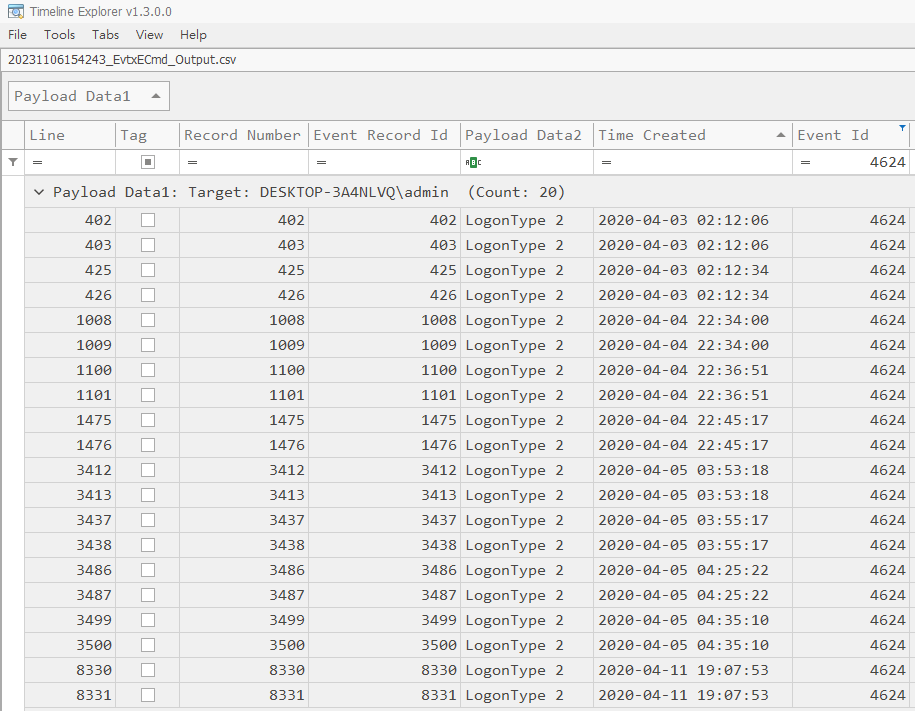This screenshot has height=711, width=915.
Task: Toggle the Tag filter checkbox in the filter row
Action: click(x=148, y=162)
